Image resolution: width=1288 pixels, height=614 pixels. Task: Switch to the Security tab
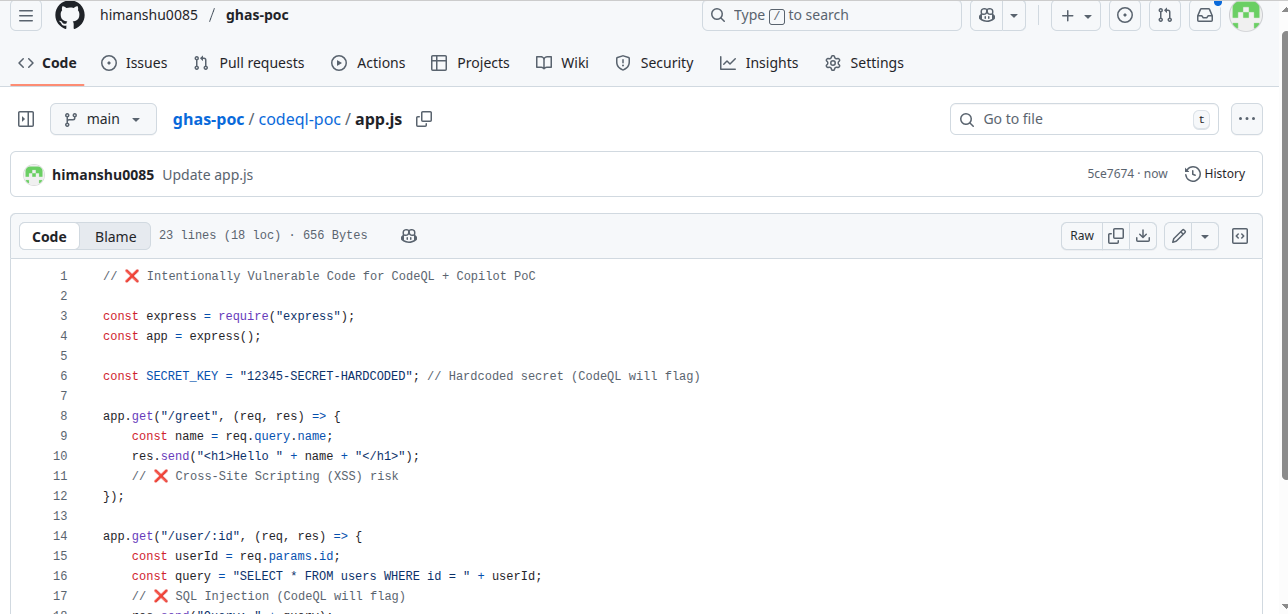coord(654,62)
